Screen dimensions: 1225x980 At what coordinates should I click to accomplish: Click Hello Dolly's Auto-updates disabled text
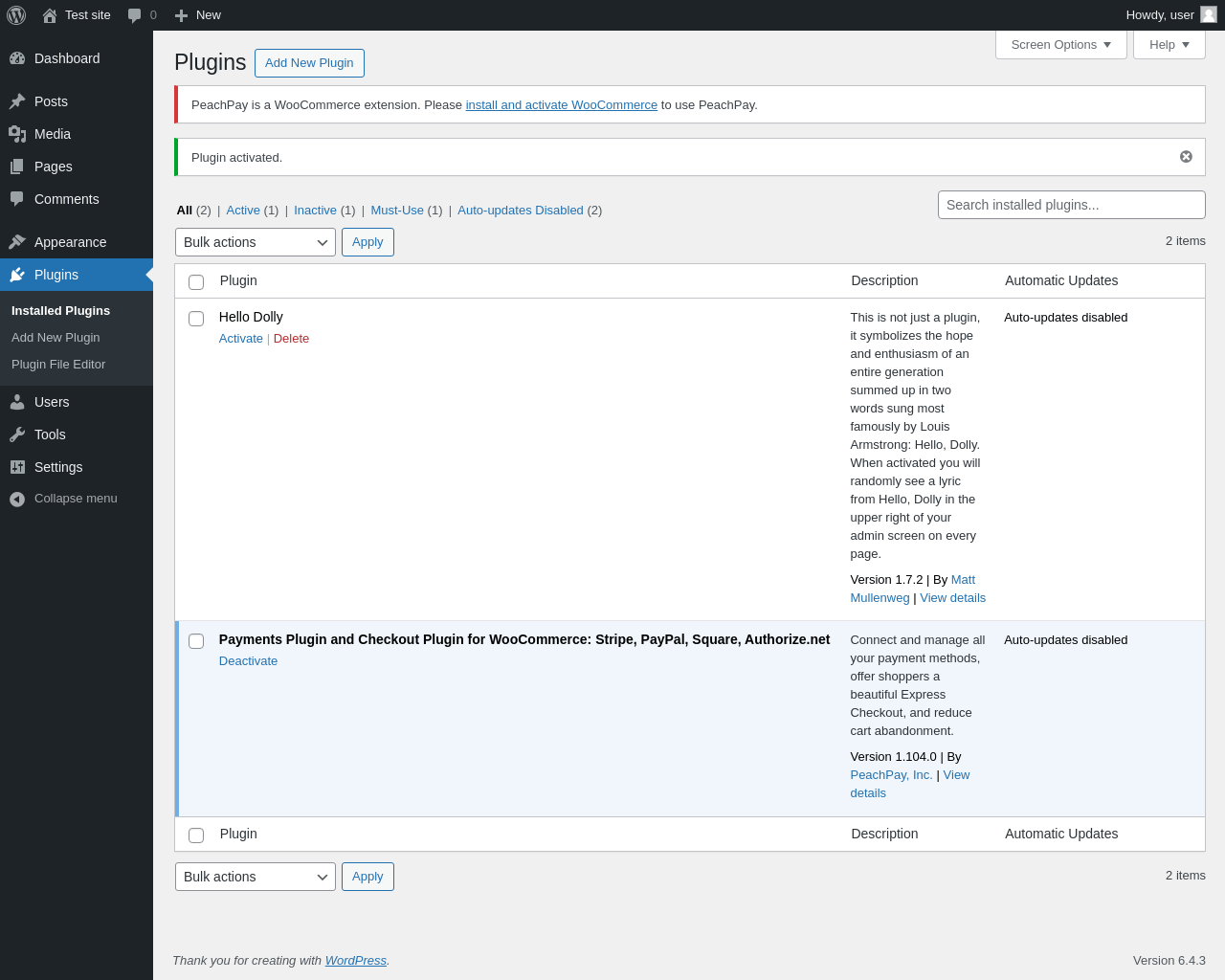[x=1066, y=318]
